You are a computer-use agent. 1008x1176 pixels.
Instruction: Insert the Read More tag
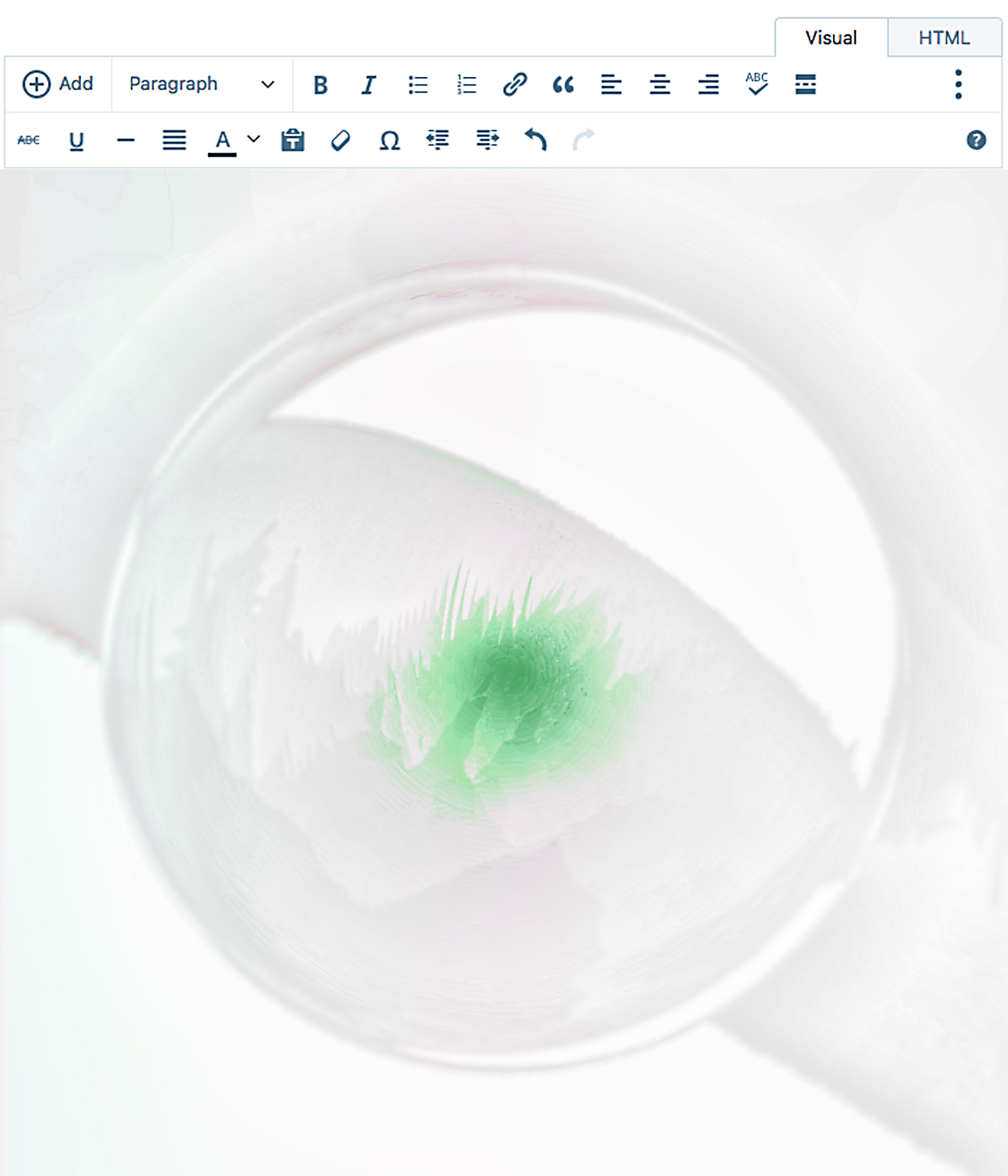point(805,85)
